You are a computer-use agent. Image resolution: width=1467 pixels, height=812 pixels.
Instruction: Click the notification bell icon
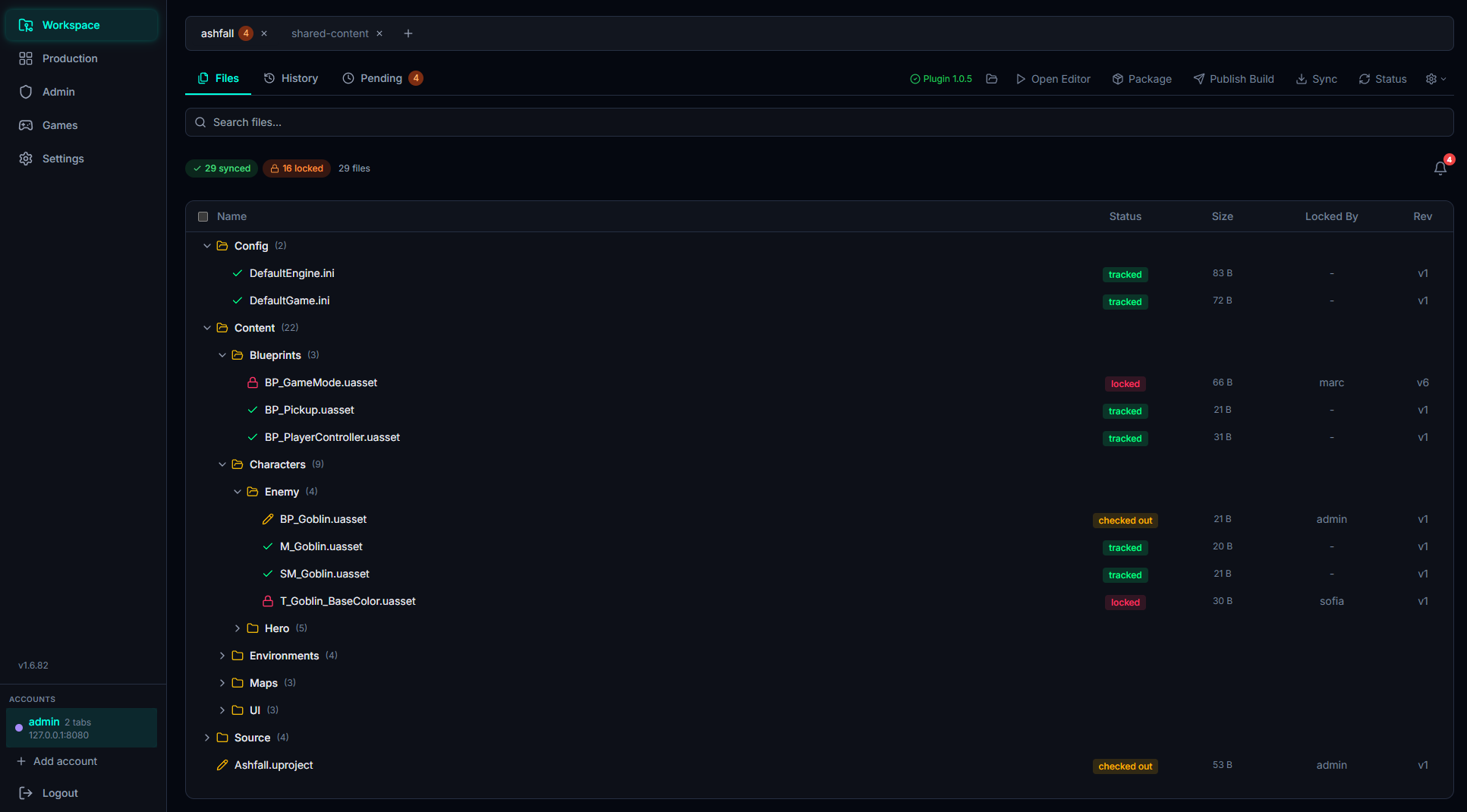[x=1440, y=168]
